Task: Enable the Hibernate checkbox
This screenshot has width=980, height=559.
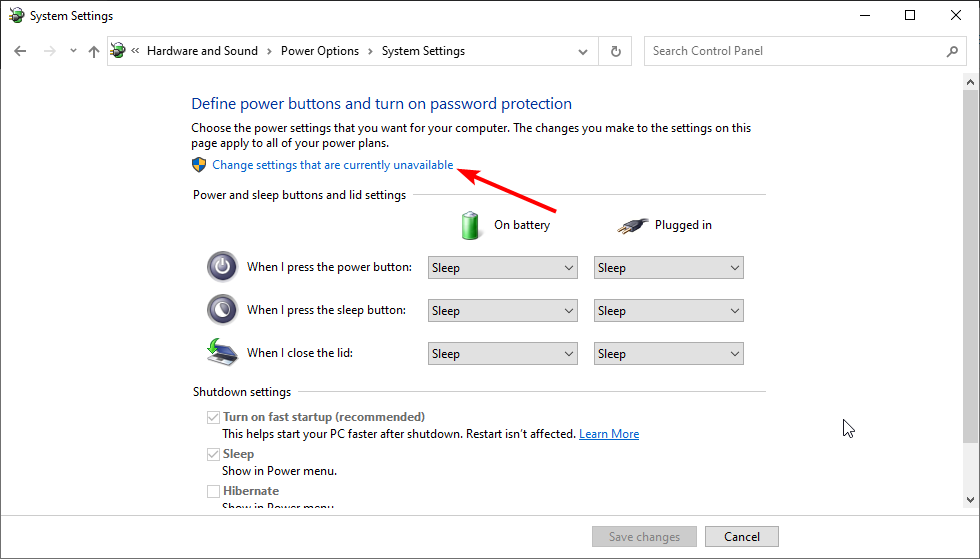Action: pyautogui.click(x=213, y=491)
